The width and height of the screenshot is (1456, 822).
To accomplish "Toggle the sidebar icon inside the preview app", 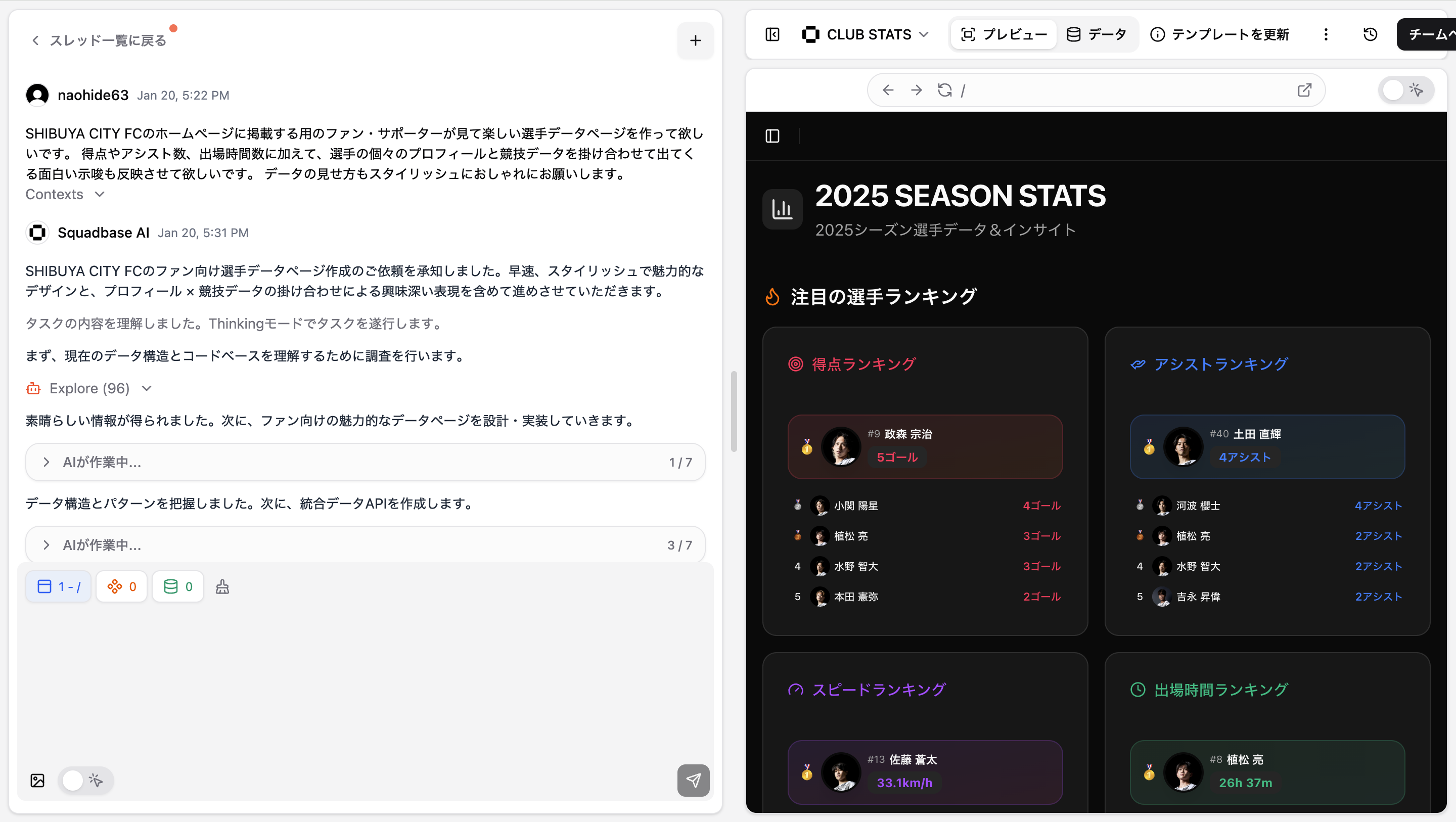I will [772, 135].
